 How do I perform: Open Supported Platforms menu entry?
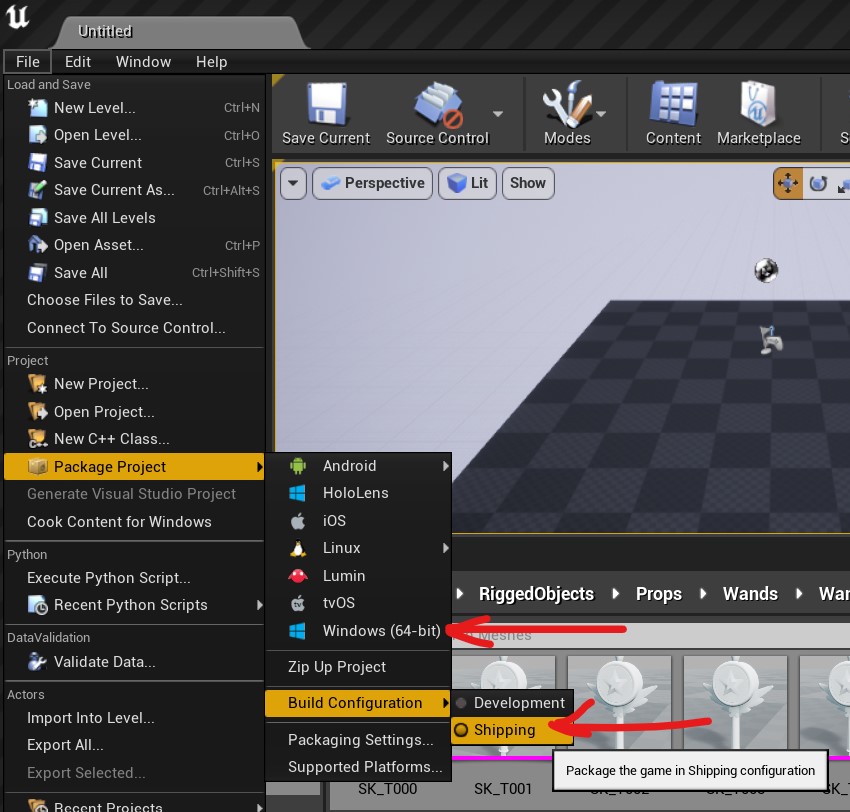(x=358, y=767)
